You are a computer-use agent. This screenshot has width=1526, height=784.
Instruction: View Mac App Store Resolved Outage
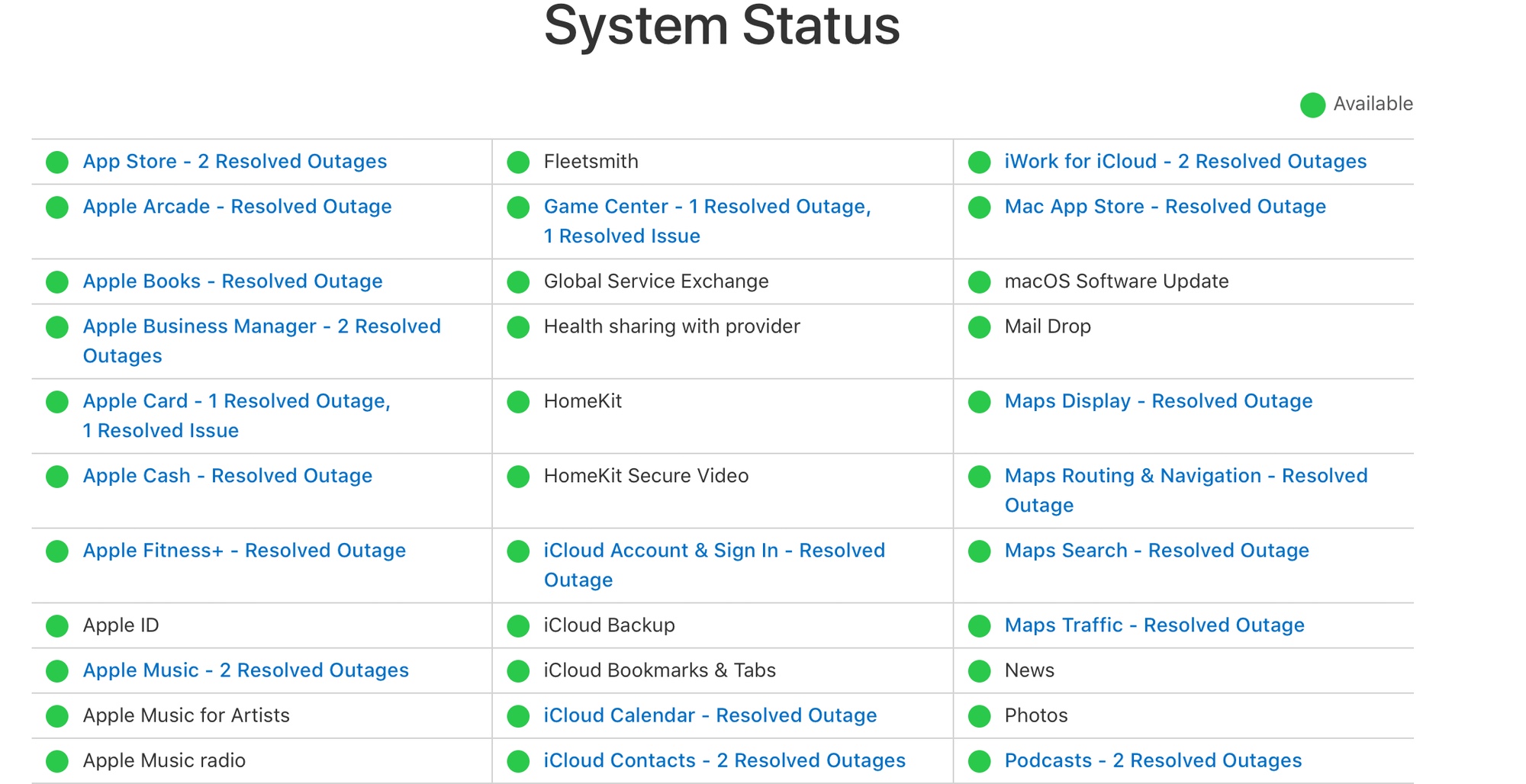pyautogui.click(x=1165, y=207)
